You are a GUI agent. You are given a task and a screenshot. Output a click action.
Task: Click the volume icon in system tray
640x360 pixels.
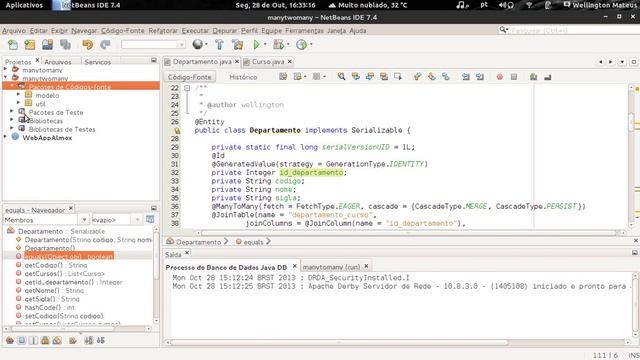[502, 5]
